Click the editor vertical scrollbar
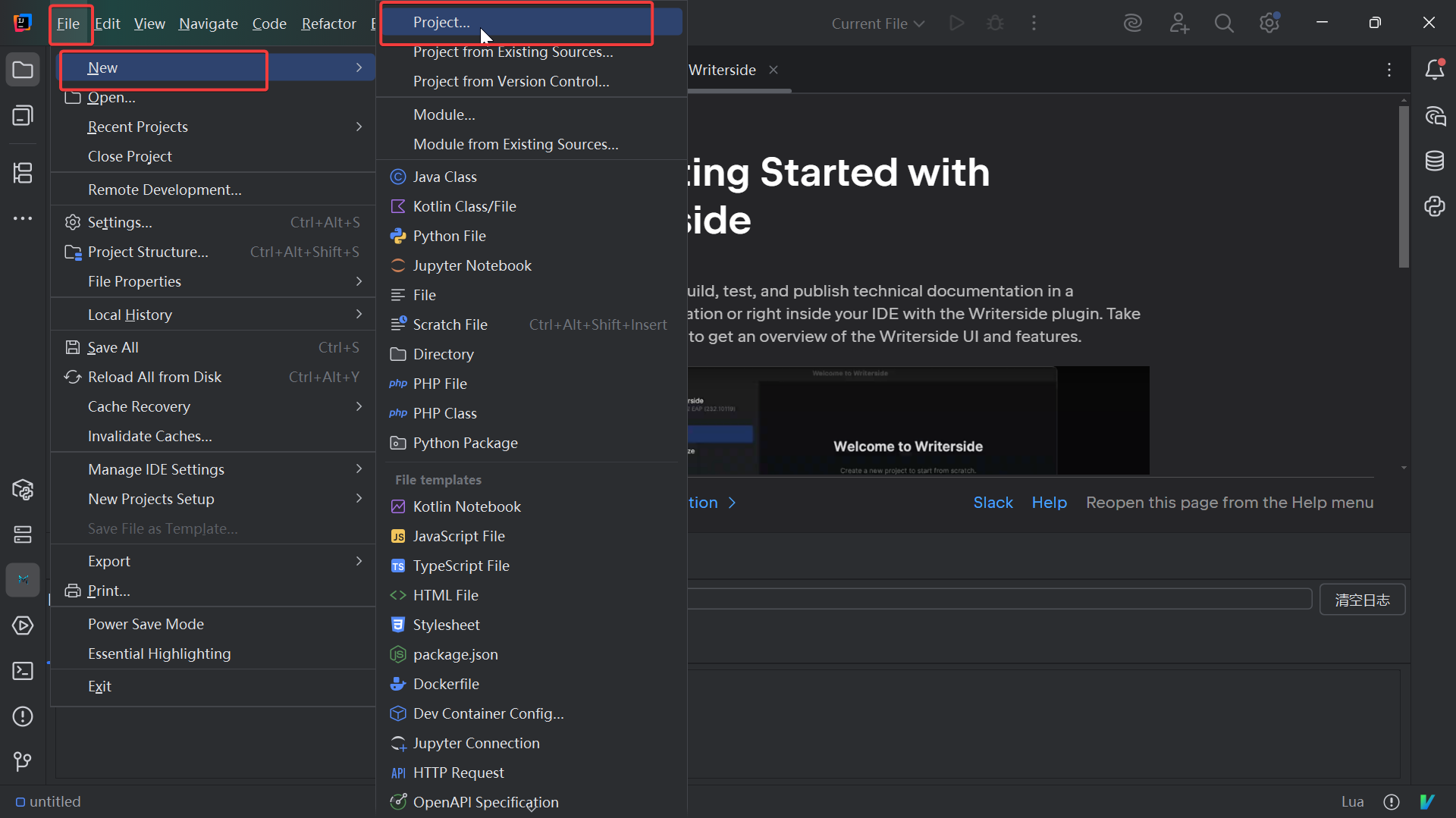This screenshot has height=818, width=1456. pyautogui.click(x=1404, y=186)
